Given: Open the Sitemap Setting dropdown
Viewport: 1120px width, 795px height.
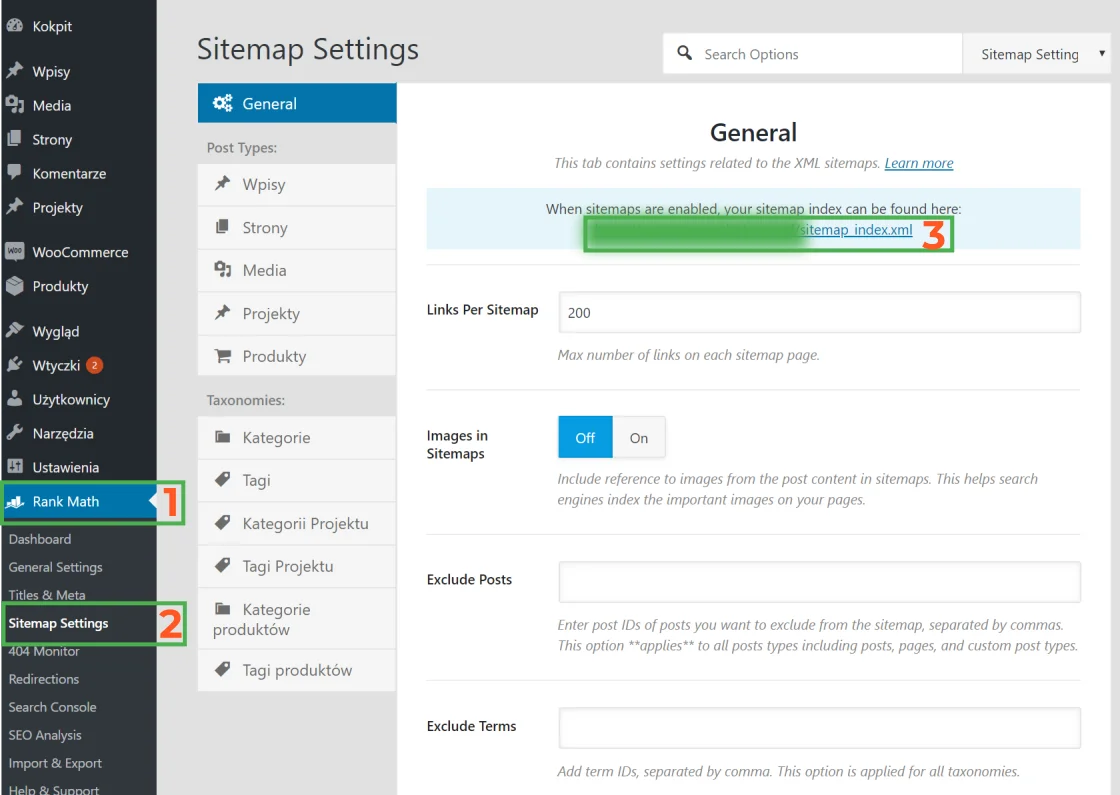Looking at the screenshot, I should (x=1036, y=54).
